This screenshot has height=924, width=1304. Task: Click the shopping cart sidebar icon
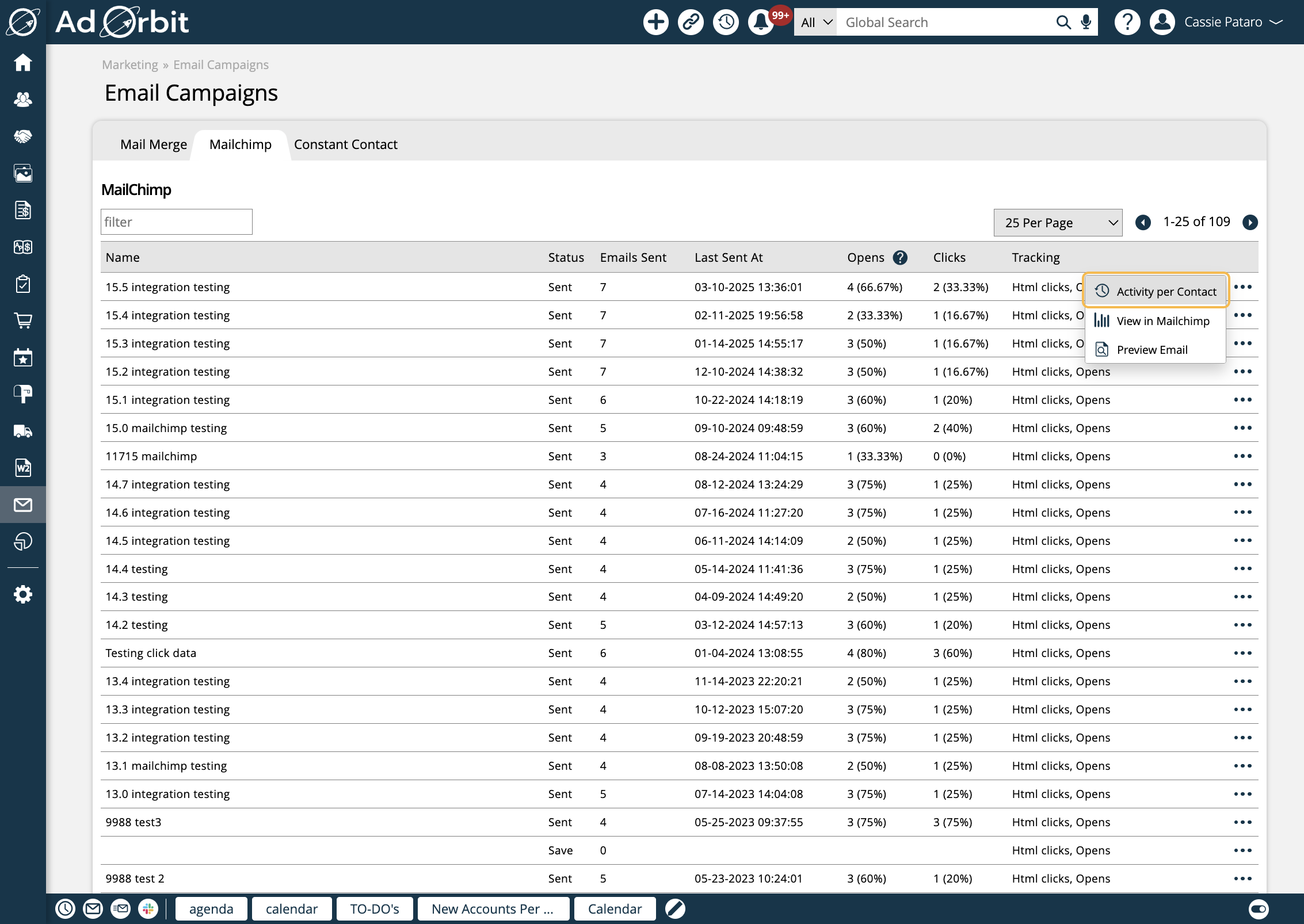[x=23, y=320]
